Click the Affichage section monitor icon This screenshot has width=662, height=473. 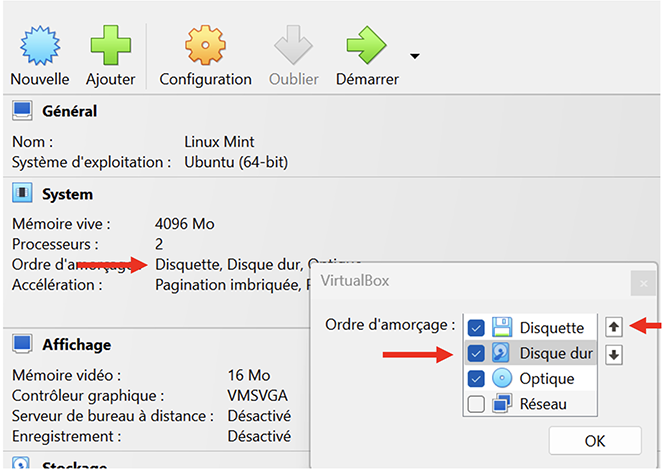click(x=22, y=345)
